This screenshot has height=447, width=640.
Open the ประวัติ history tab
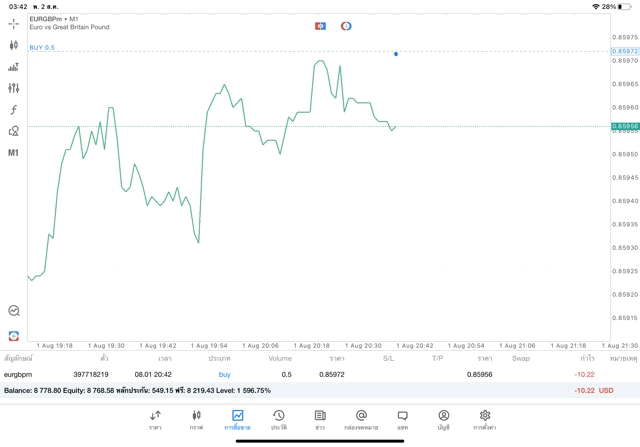278,419
